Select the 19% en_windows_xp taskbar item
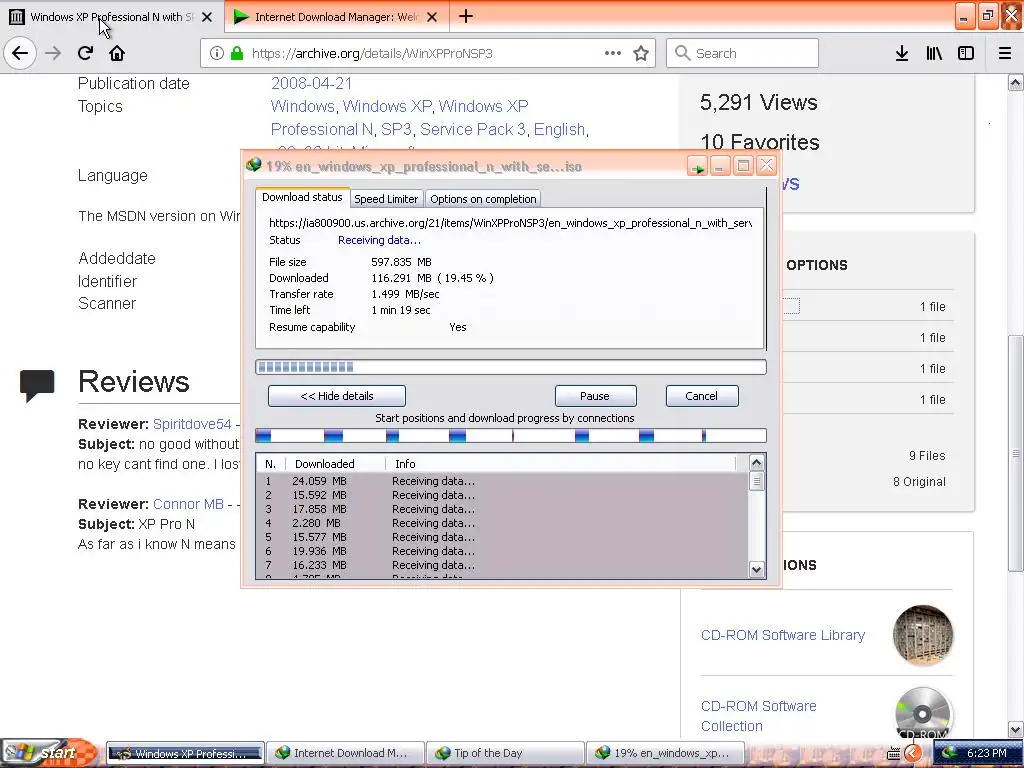1024x768 pixels. coord(664,753)
